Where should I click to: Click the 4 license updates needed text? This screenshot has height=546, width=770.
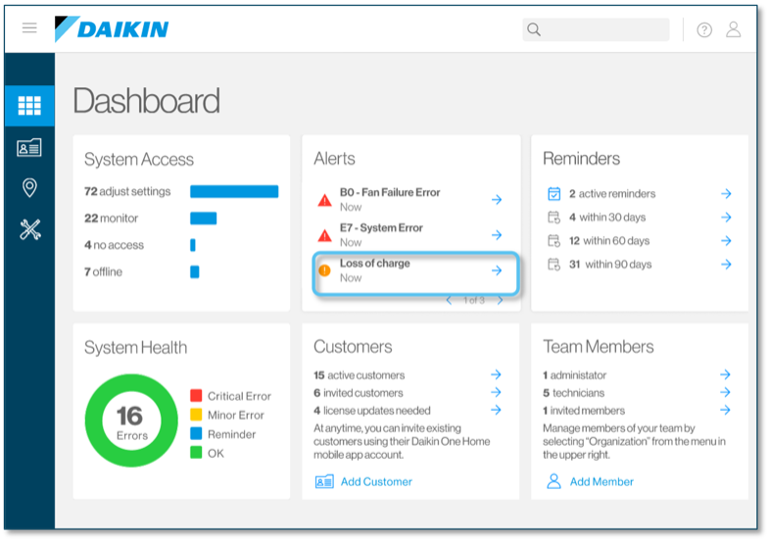point(372,410)
